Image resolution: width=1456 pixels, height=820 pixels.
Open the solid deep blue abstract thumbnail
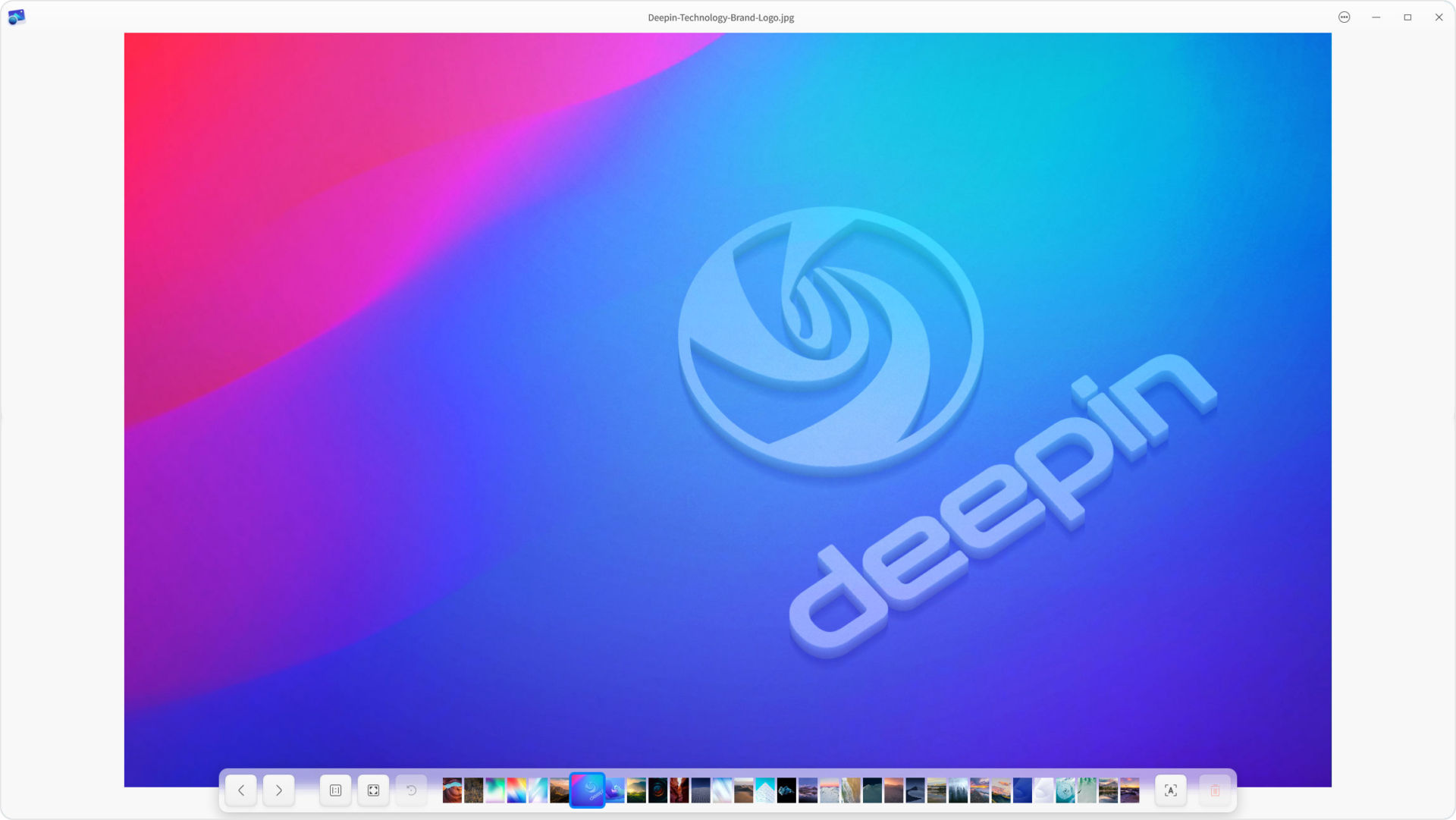[x=1022, y=790]
